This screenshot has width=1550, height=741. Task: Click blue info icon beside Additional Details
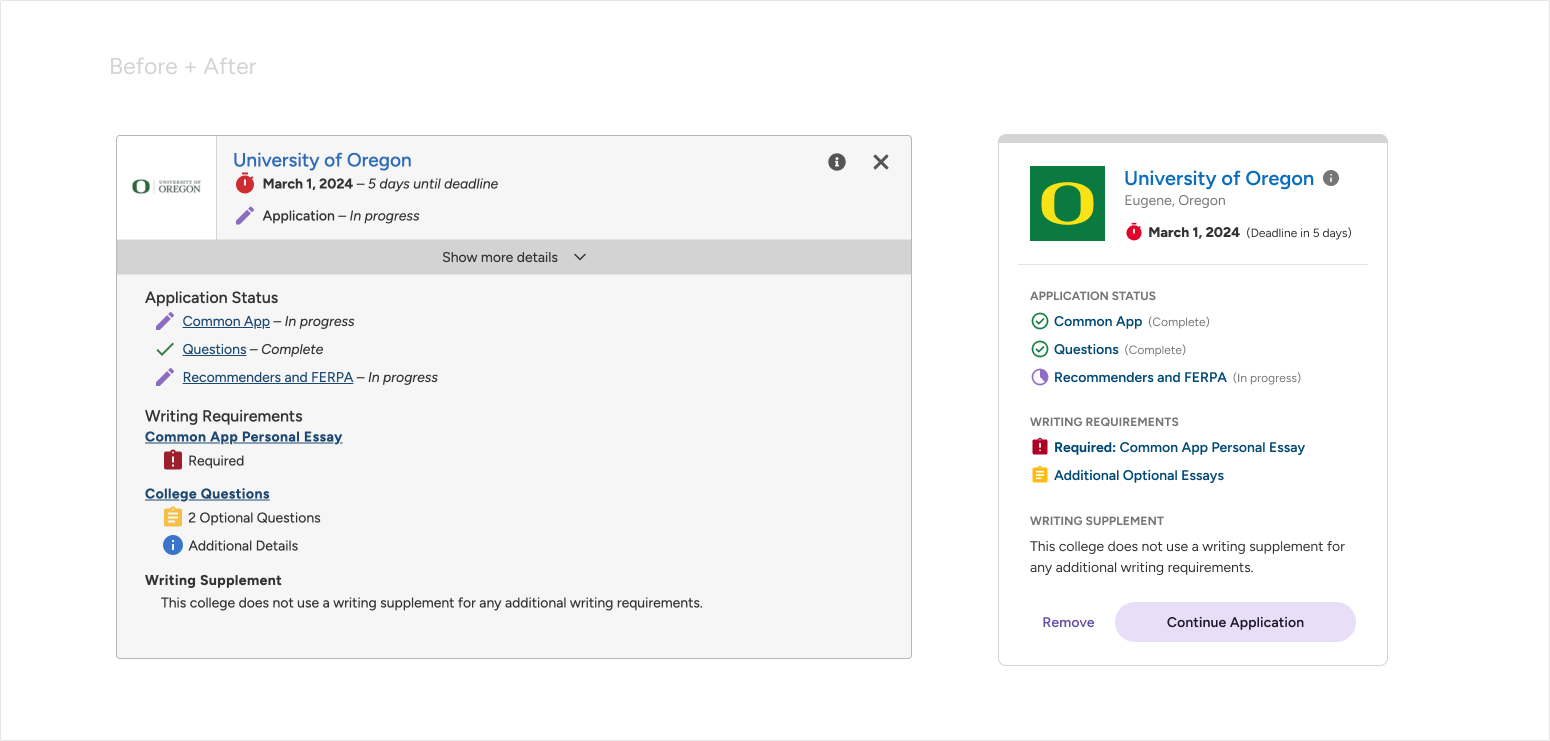tap(173, 545)
